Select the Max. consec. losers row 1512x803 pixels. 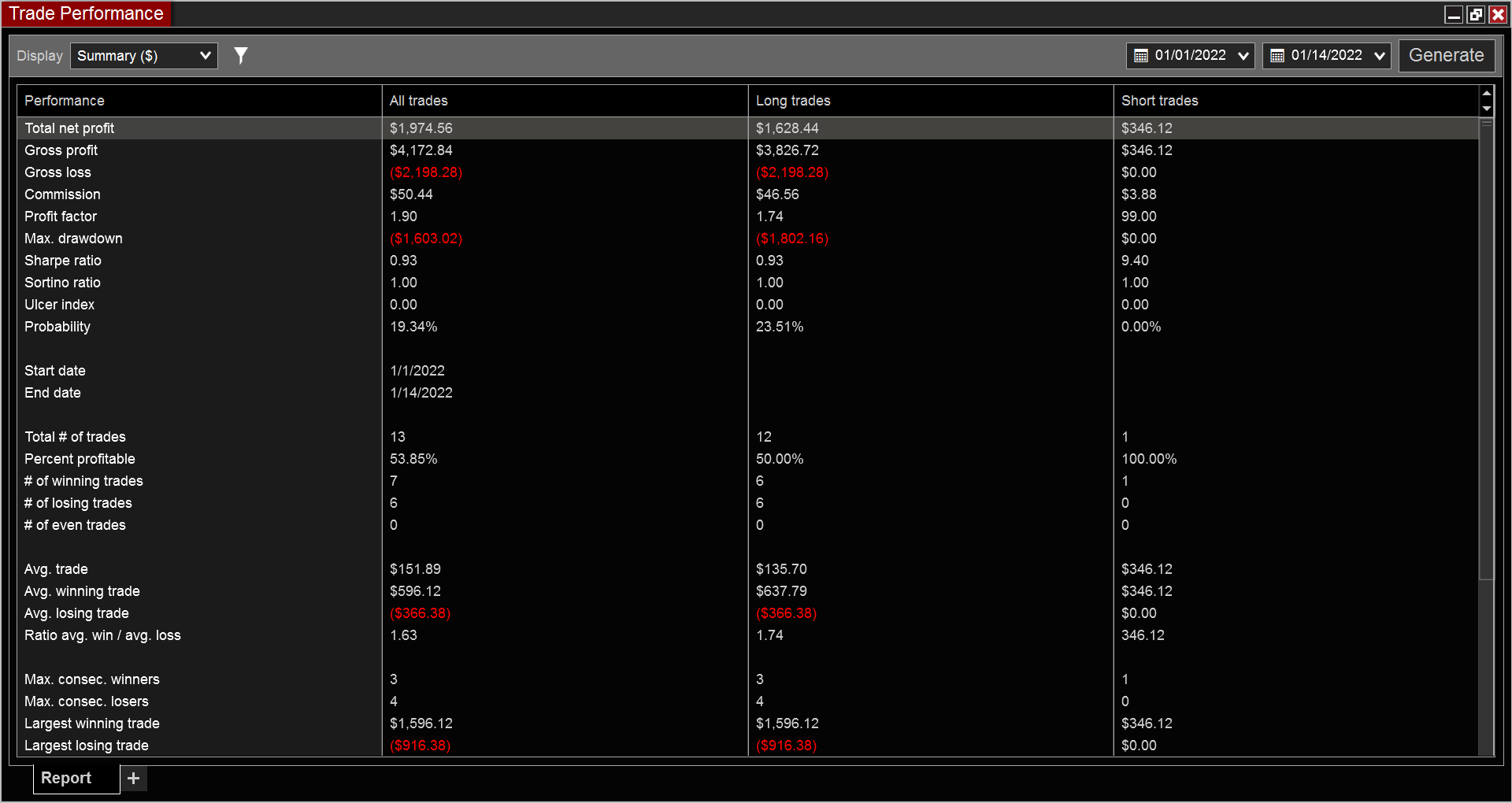click(x=747, y=701)
